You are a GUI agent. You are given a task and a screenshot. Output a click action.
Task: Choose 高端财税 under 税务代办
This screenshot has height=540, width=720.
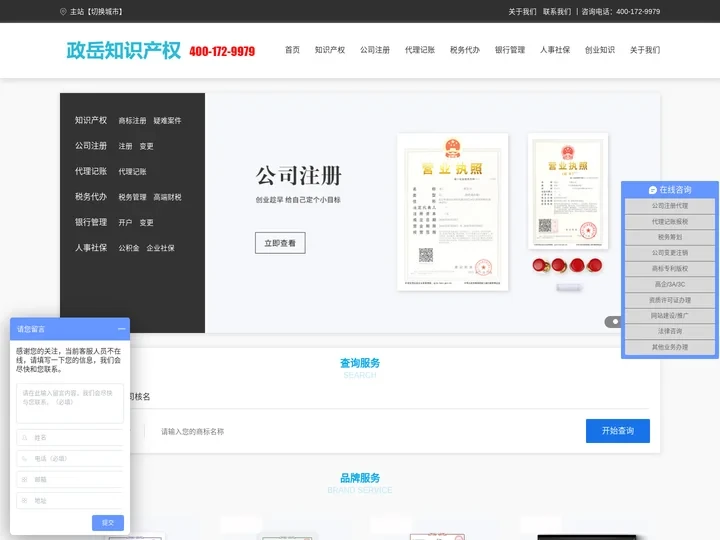click(167, 197)
